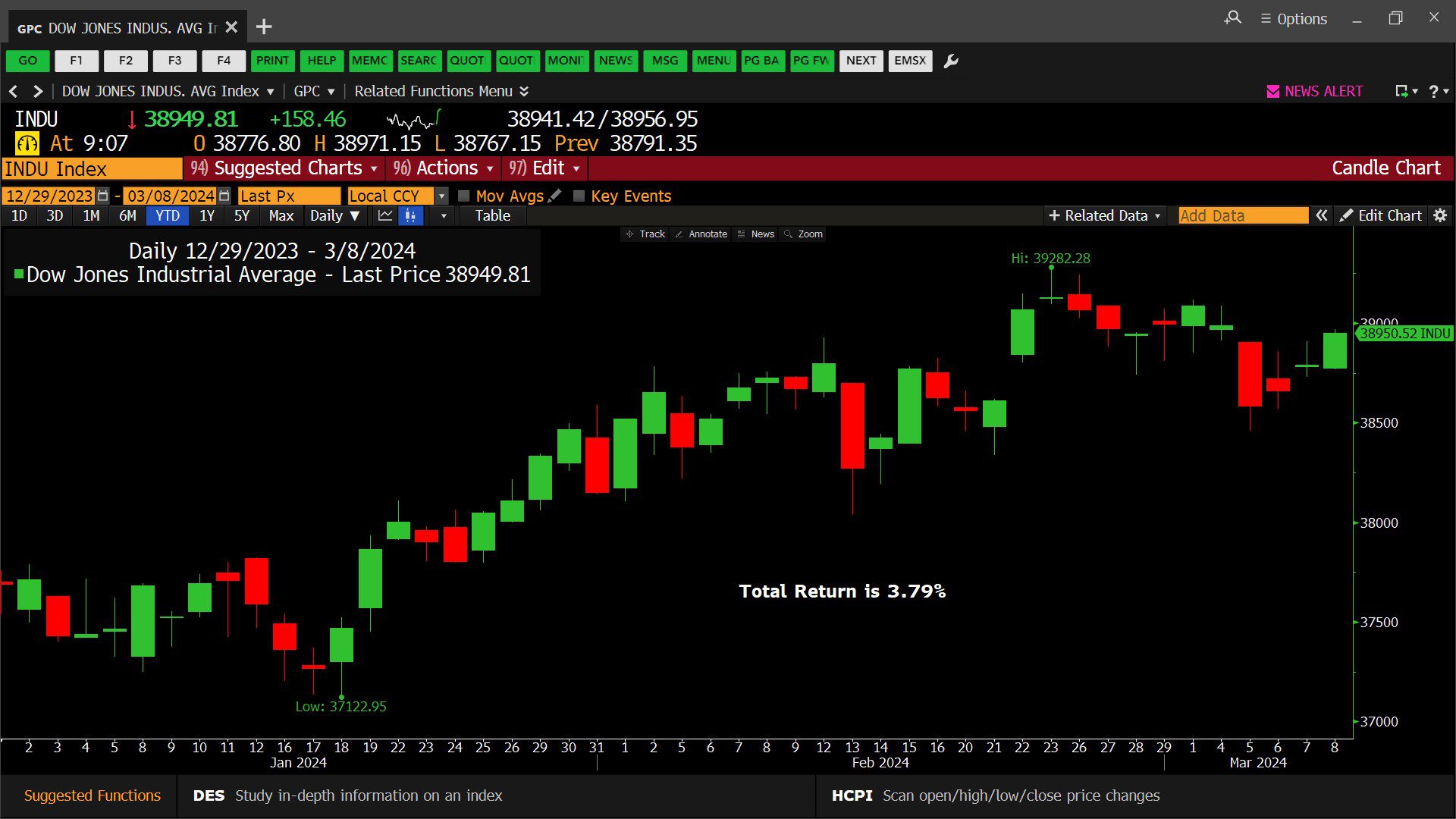Open the question mark help menu

pyautogui.click(x=1439, y=92)
